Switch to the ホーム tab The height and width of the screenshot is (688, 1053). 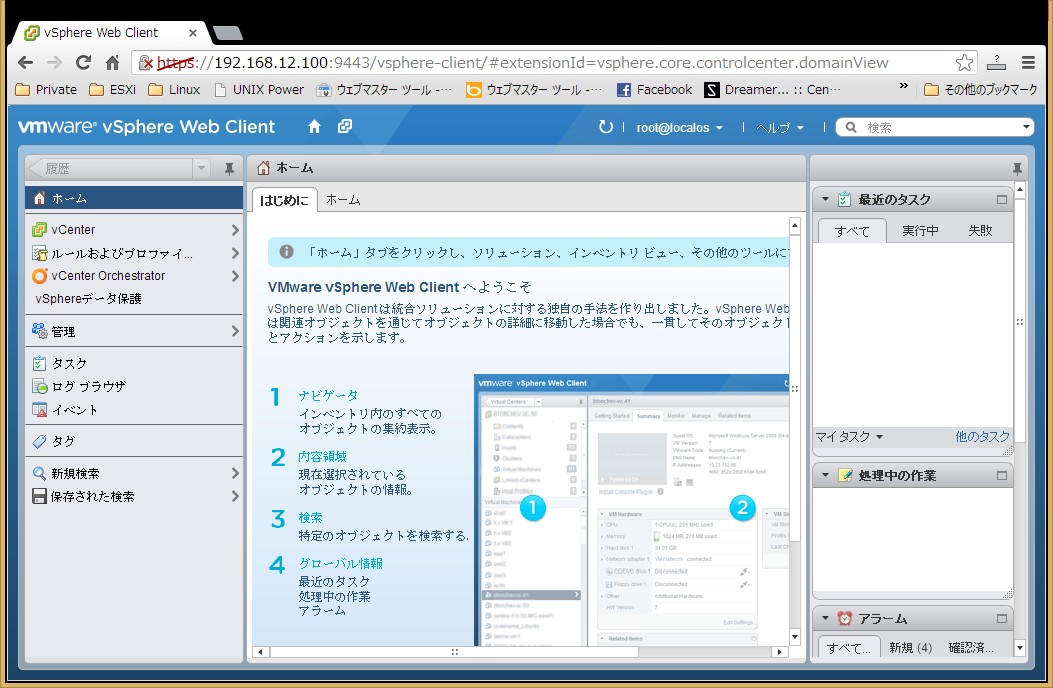(343, 200)
